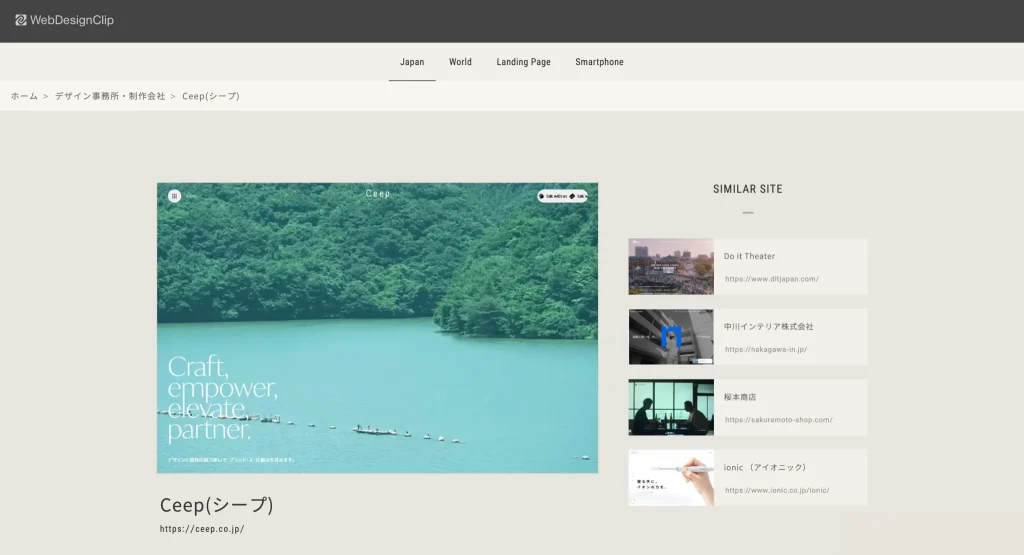Click the ionic (アイオニック) thumbnail
Viewport: 1024px width, 555px height.
[x=671, y=478]
